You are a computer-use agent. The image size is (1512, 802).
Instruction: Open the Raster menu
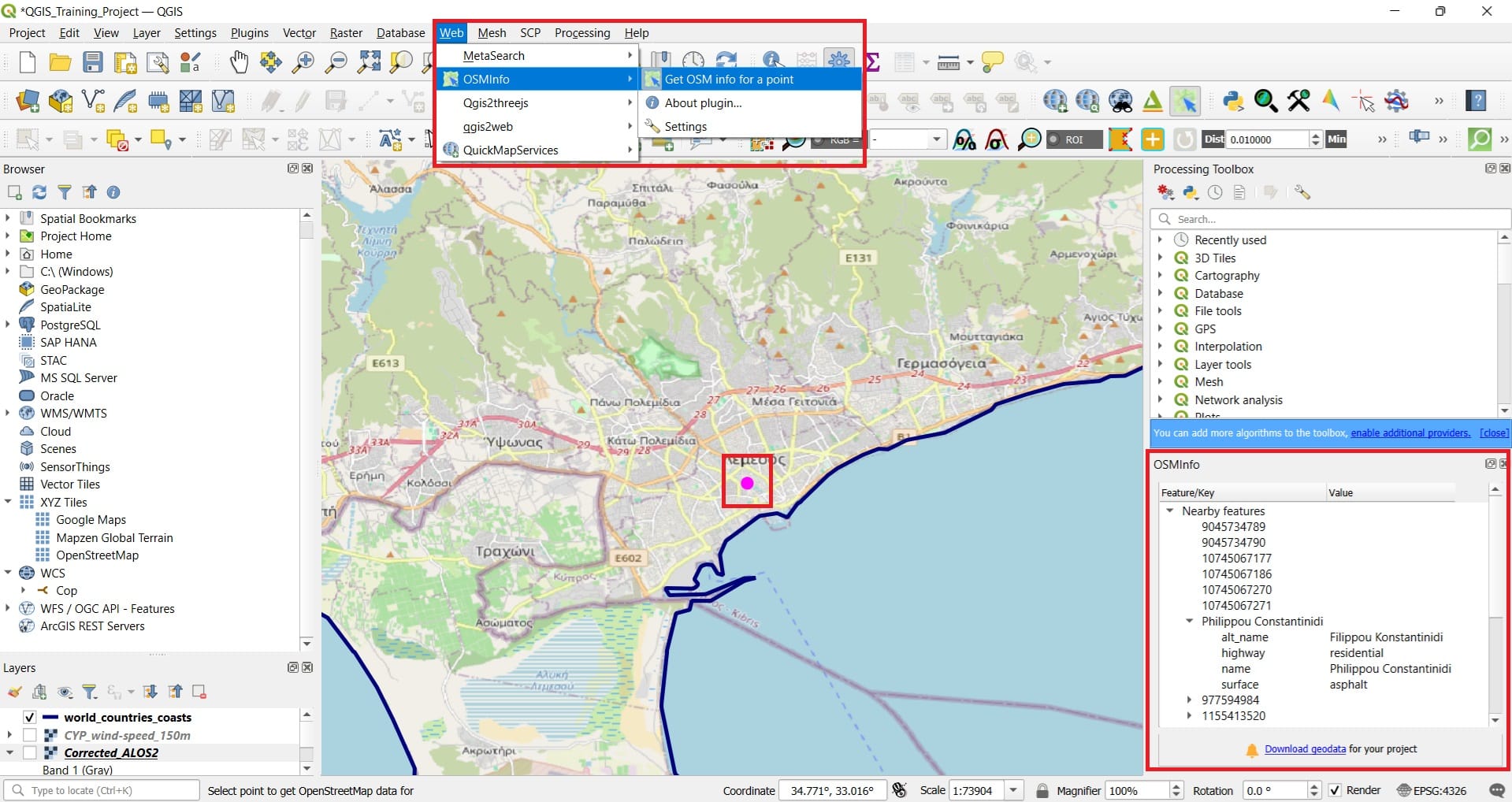(x=346, y=32)
